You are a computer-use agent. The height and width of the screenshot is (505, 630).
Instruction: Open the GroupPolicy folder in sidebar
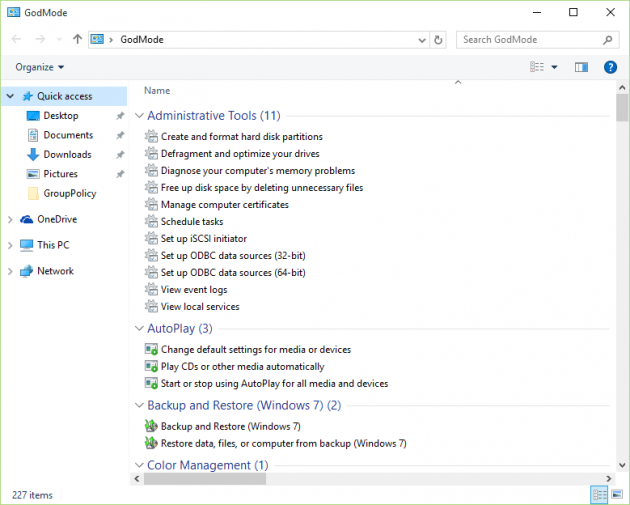point(70,194)
